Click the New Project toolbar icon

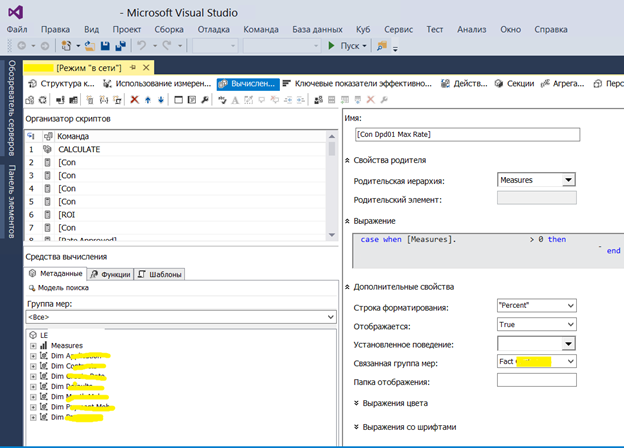coord(66,46)
